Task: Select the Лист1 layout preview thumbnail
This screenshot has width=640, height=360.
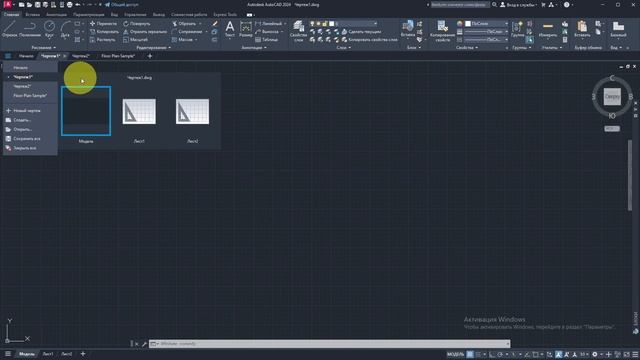Action: click(139, 111)
